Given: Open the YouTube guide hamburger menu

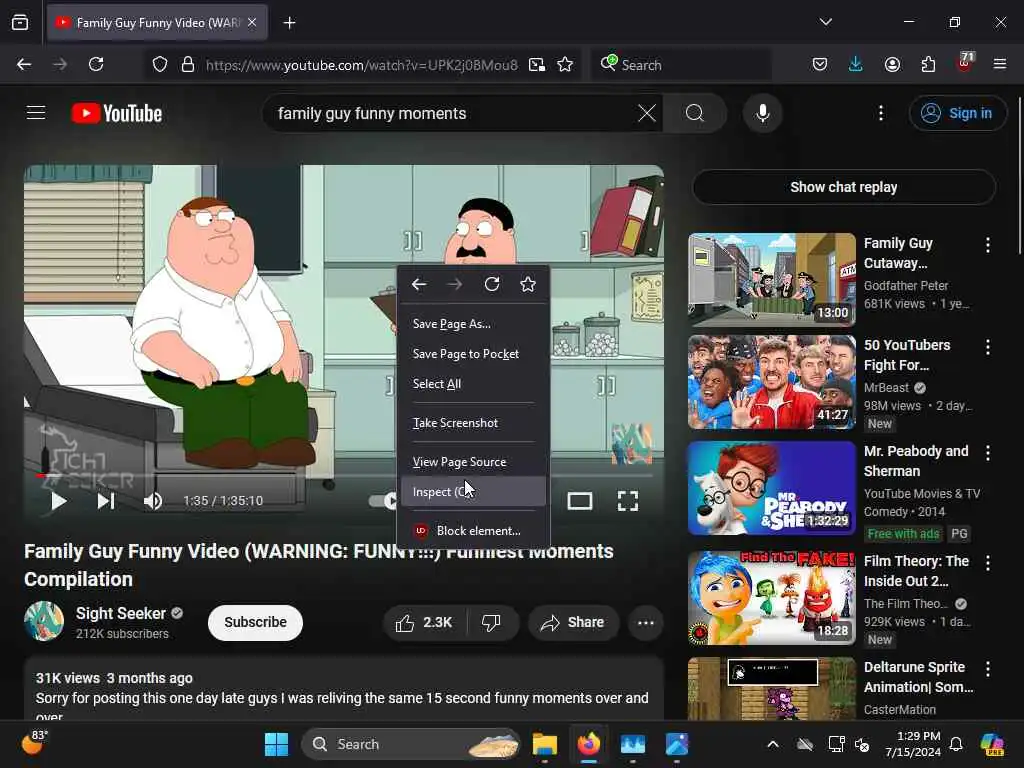Looking at the screenshot, I should point(36,113).
